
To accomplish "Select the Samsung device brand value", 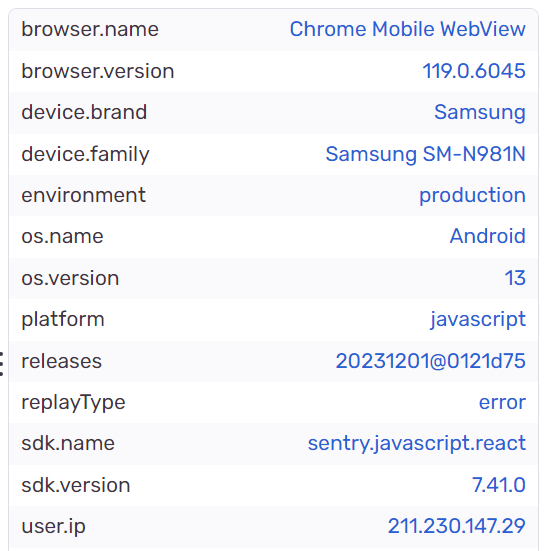I will (x=480, y=113).
